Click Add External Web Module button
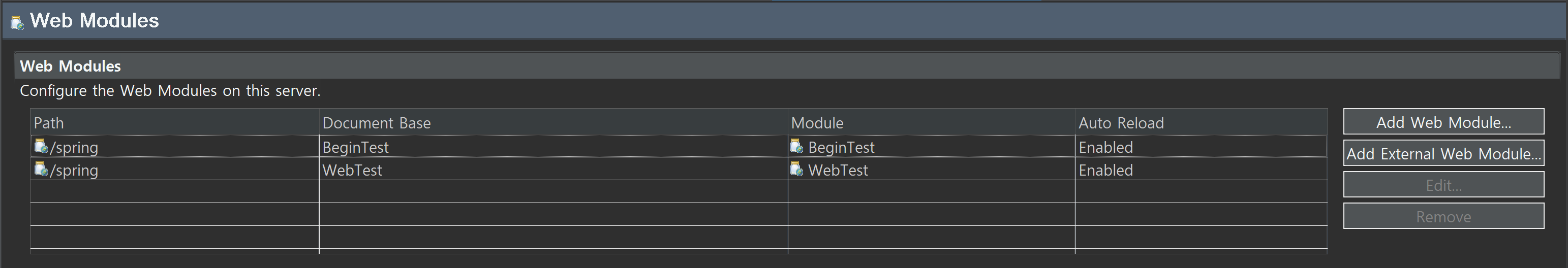This screenshot has width=1568, height=268. pyautogui.click(x=1443, y=153)
